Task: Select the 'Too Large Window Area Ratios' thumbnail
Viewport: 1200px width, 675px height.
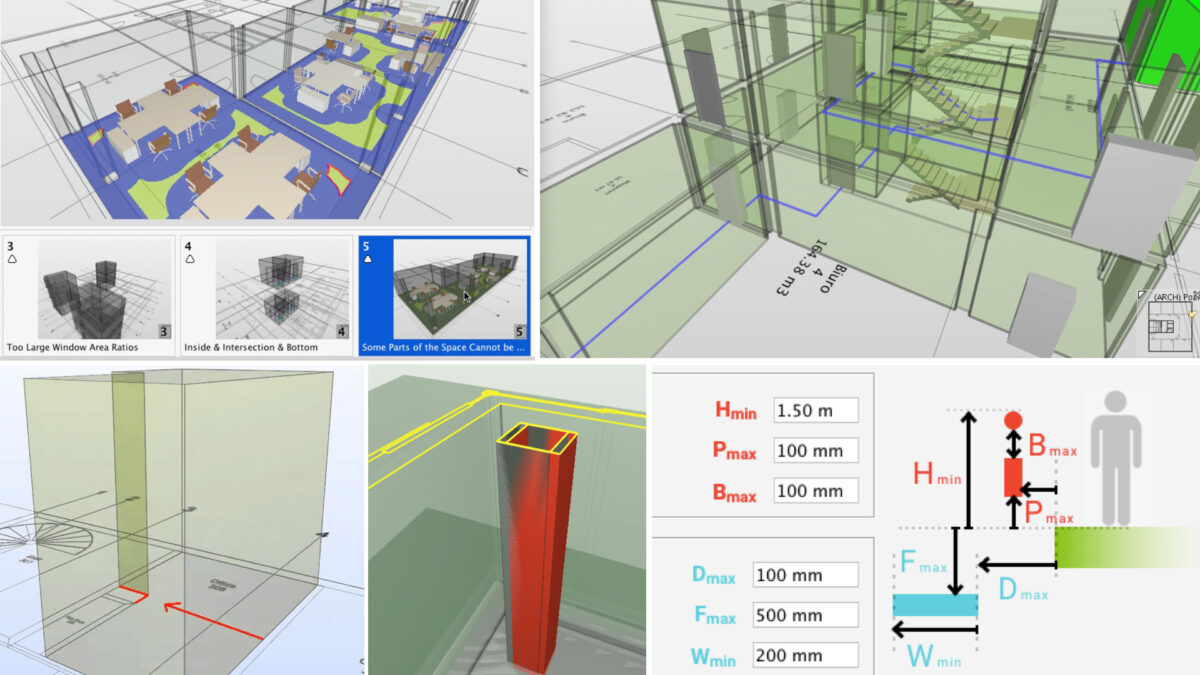Action: click(x=88, y=294)
